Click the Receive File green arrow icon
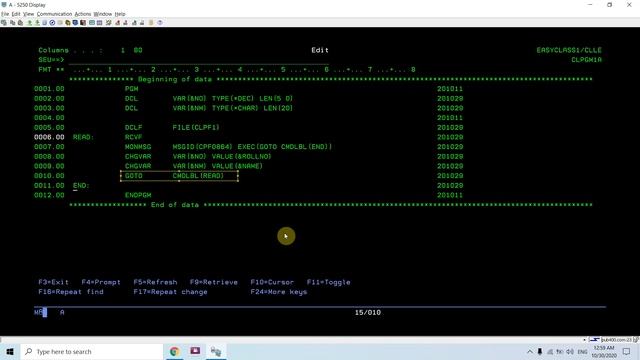The image size is (640, 360). 37,22
